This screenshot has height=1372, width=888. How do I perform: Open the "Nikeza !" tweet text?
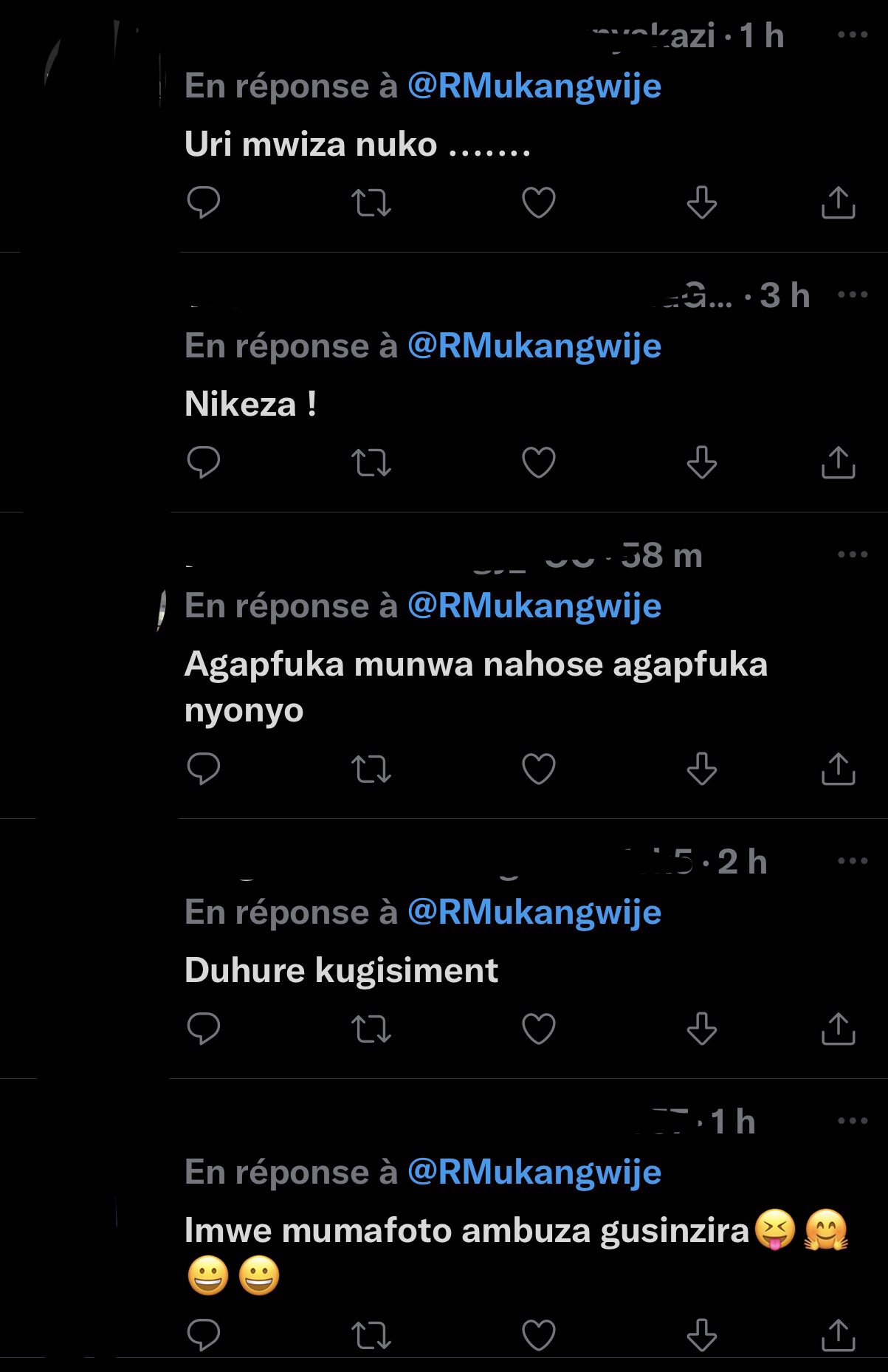pos(251,404)
